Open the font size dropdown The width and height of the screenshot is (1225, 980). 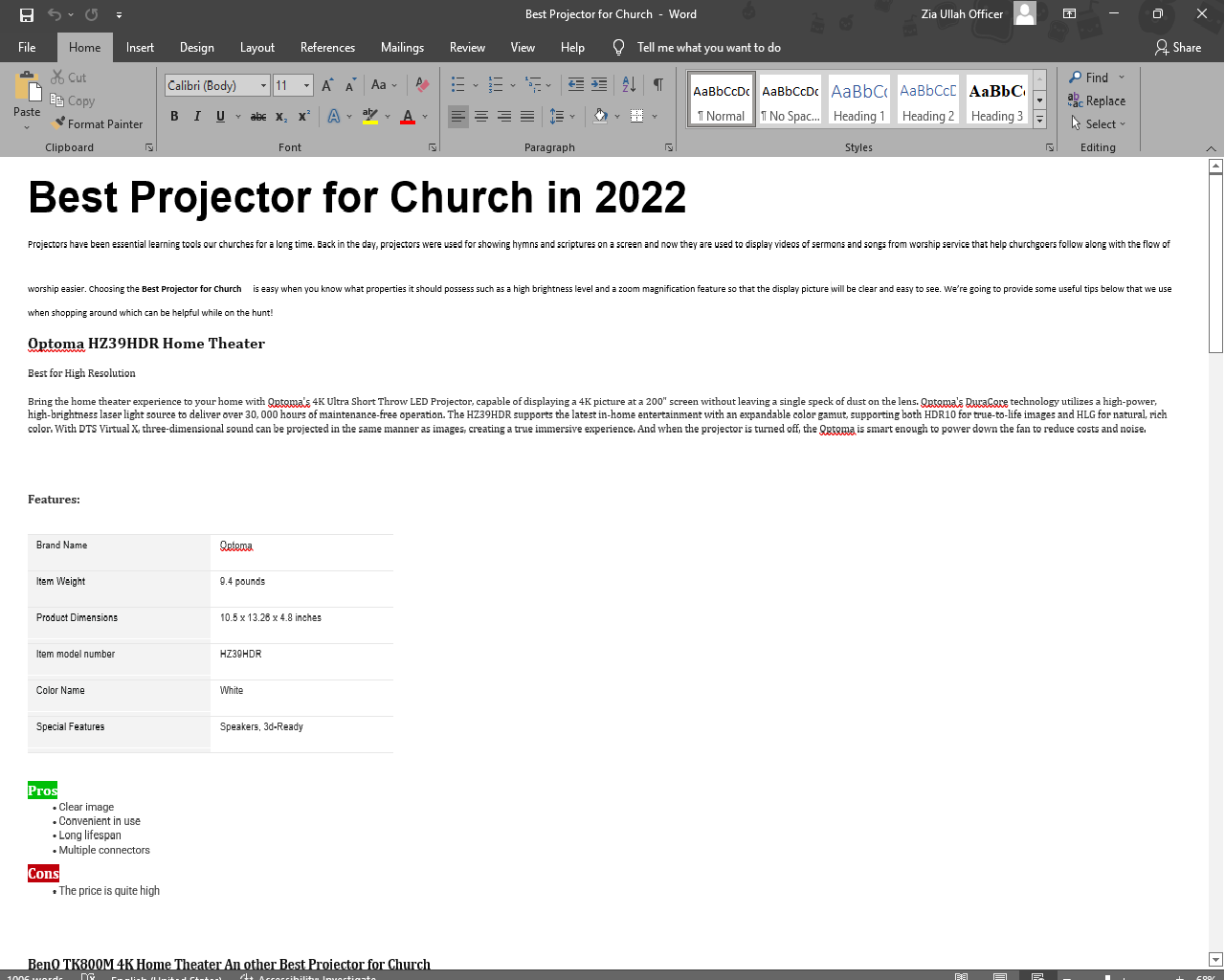[306, 85]
